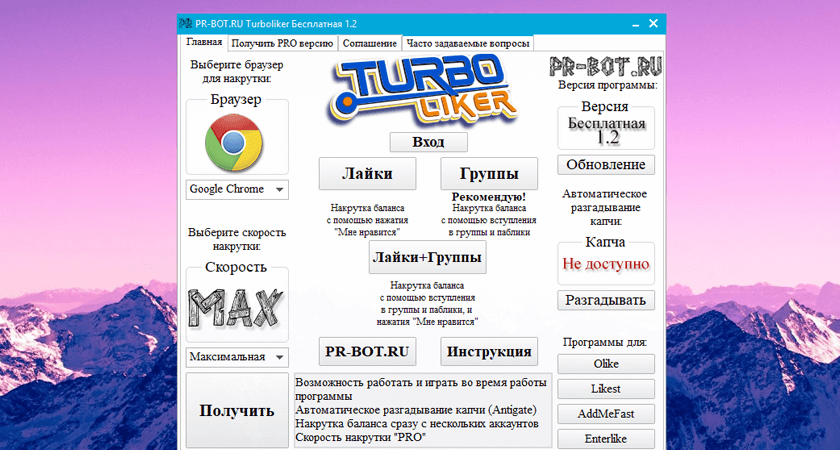840x450 pixels.
Task: Click the Обновление button
Action: point(606,164)
